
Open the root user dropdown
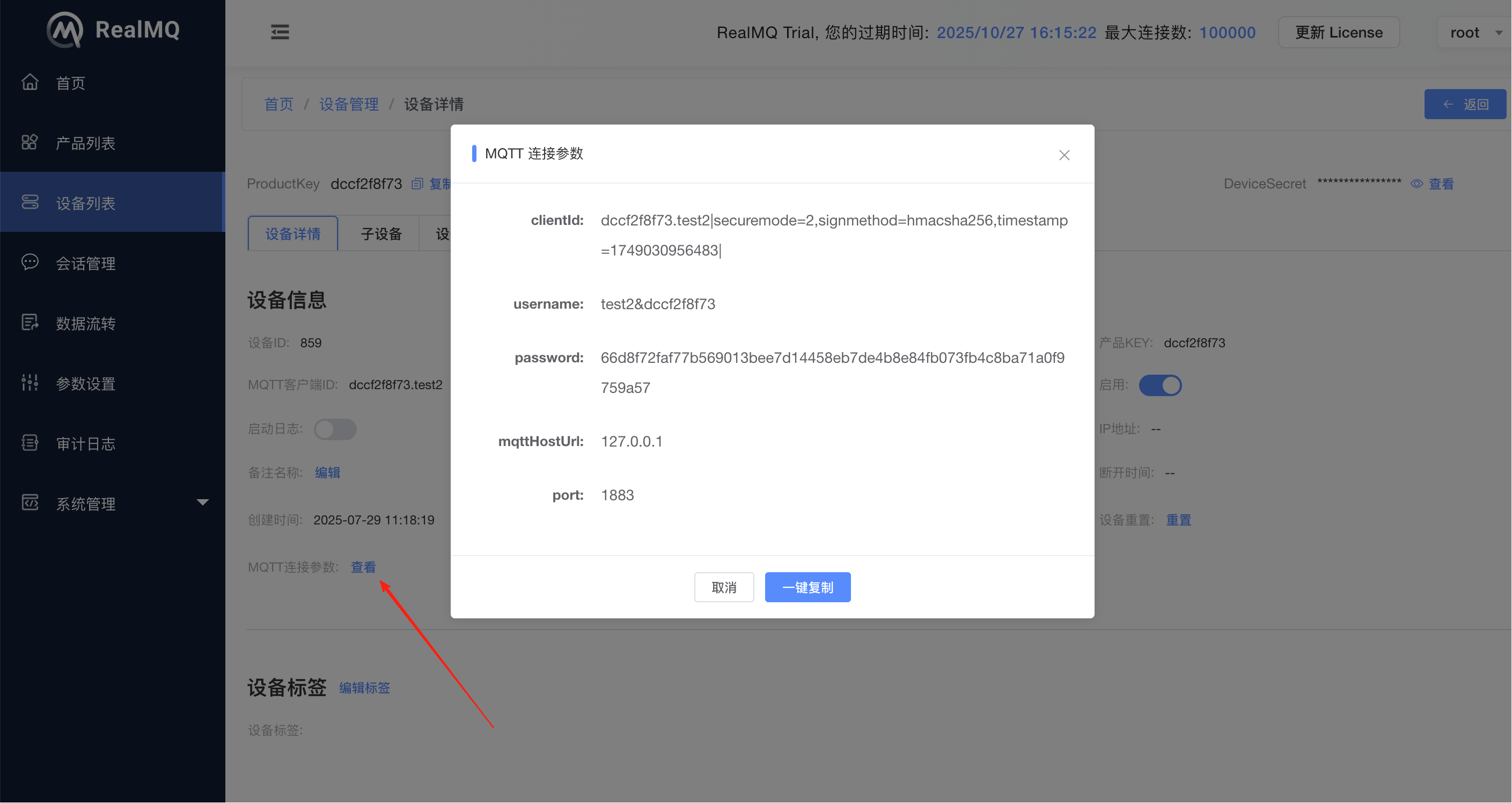click(1474, 32)
